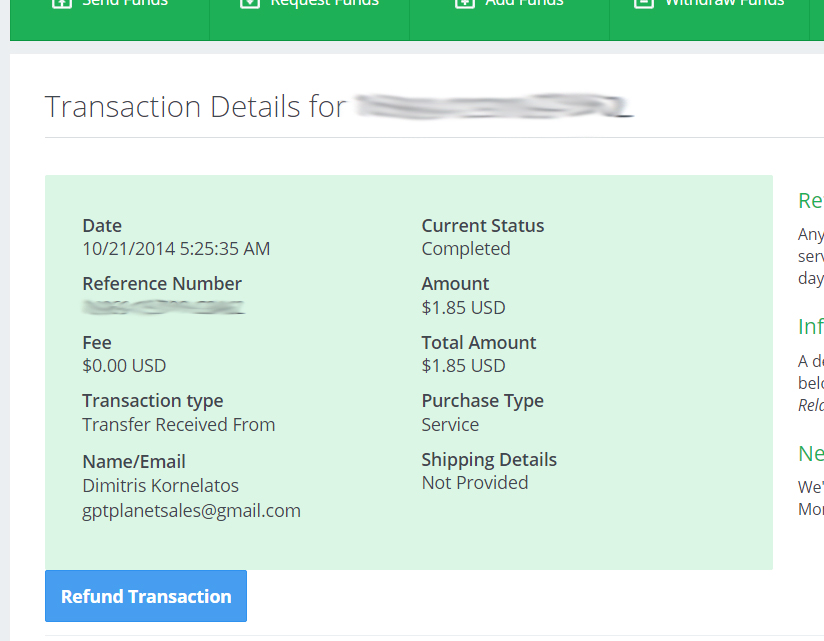Click the Add Funds icon
Screen dimensions: 824x641
tap(464, 3)
